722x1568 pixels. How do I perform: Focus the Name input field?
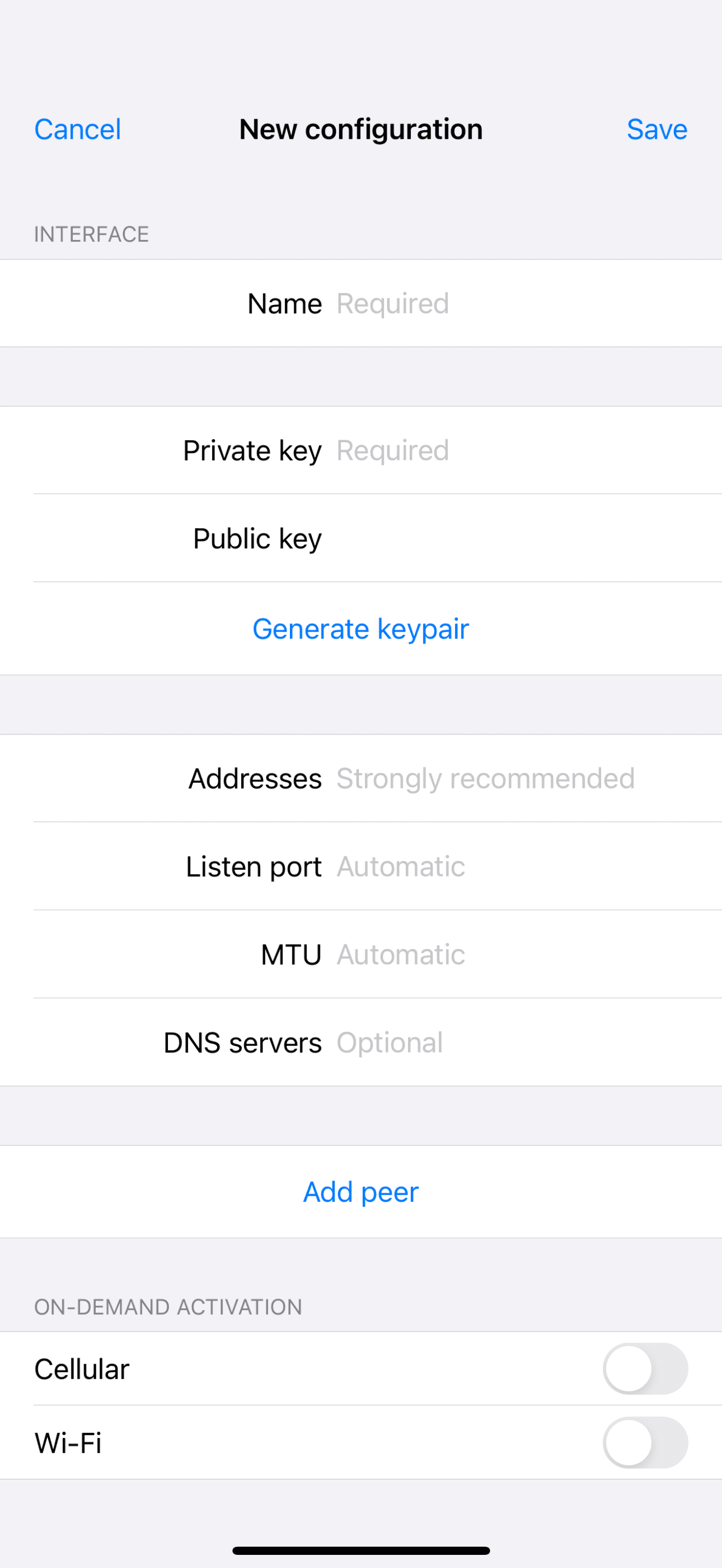click(x=487, y=304)
